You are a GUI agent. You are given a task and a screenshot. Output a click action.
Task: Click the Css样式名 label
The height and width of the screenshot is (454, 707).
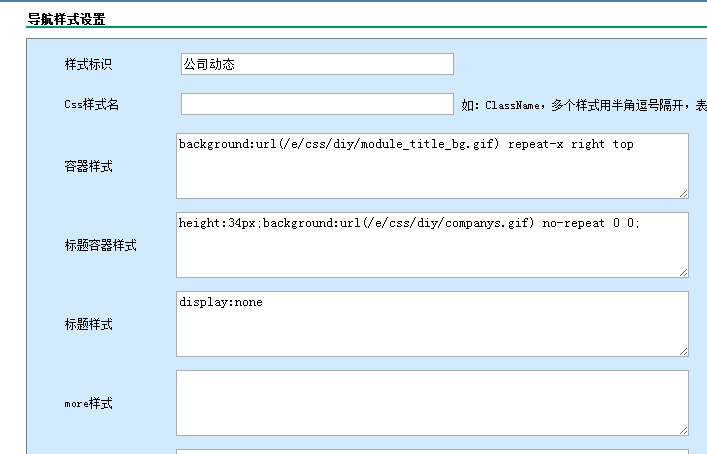(x=91, y=104)
